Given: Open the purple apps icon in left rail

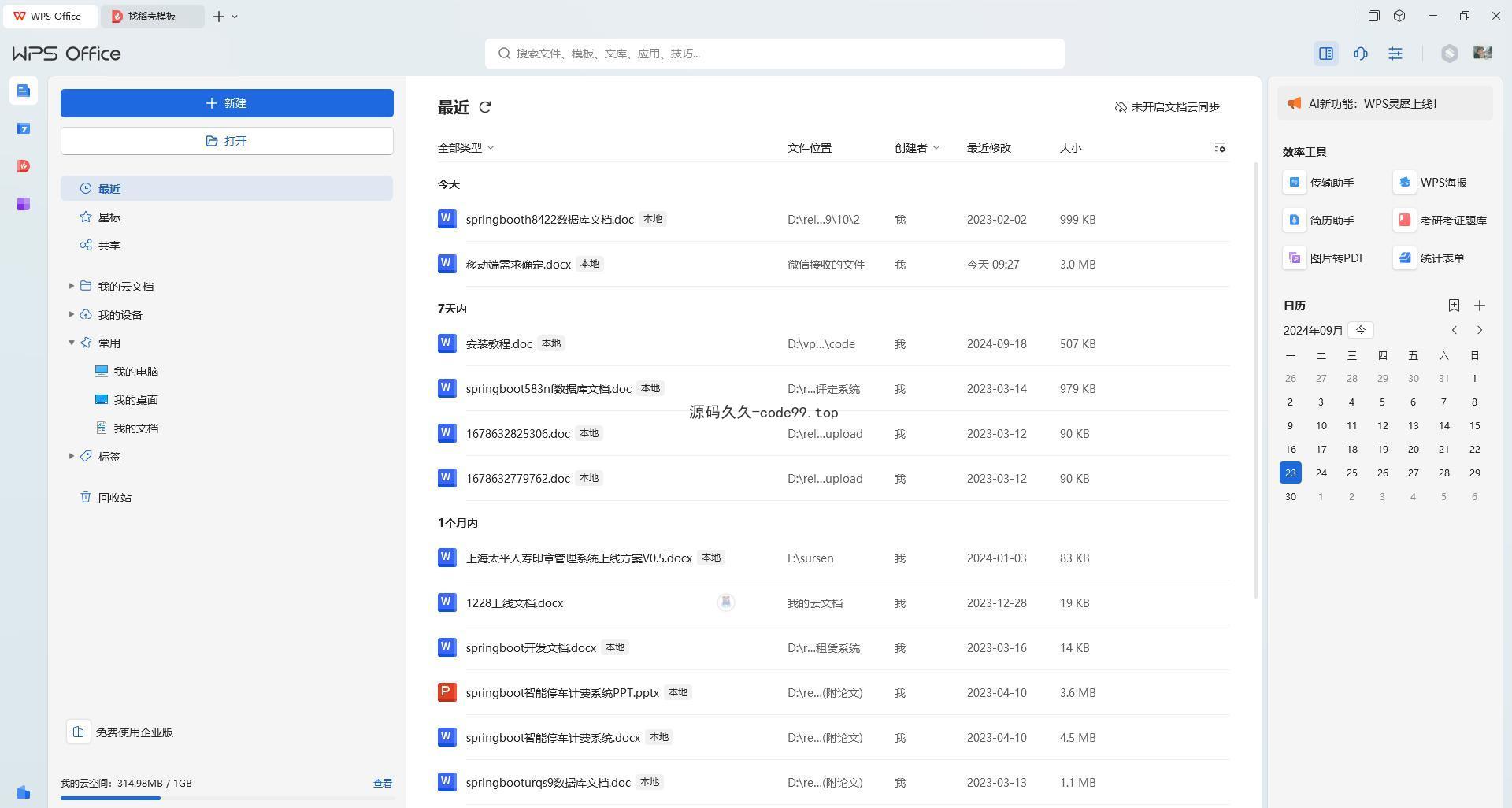Looking at the screenshot, I should point(24,204).
